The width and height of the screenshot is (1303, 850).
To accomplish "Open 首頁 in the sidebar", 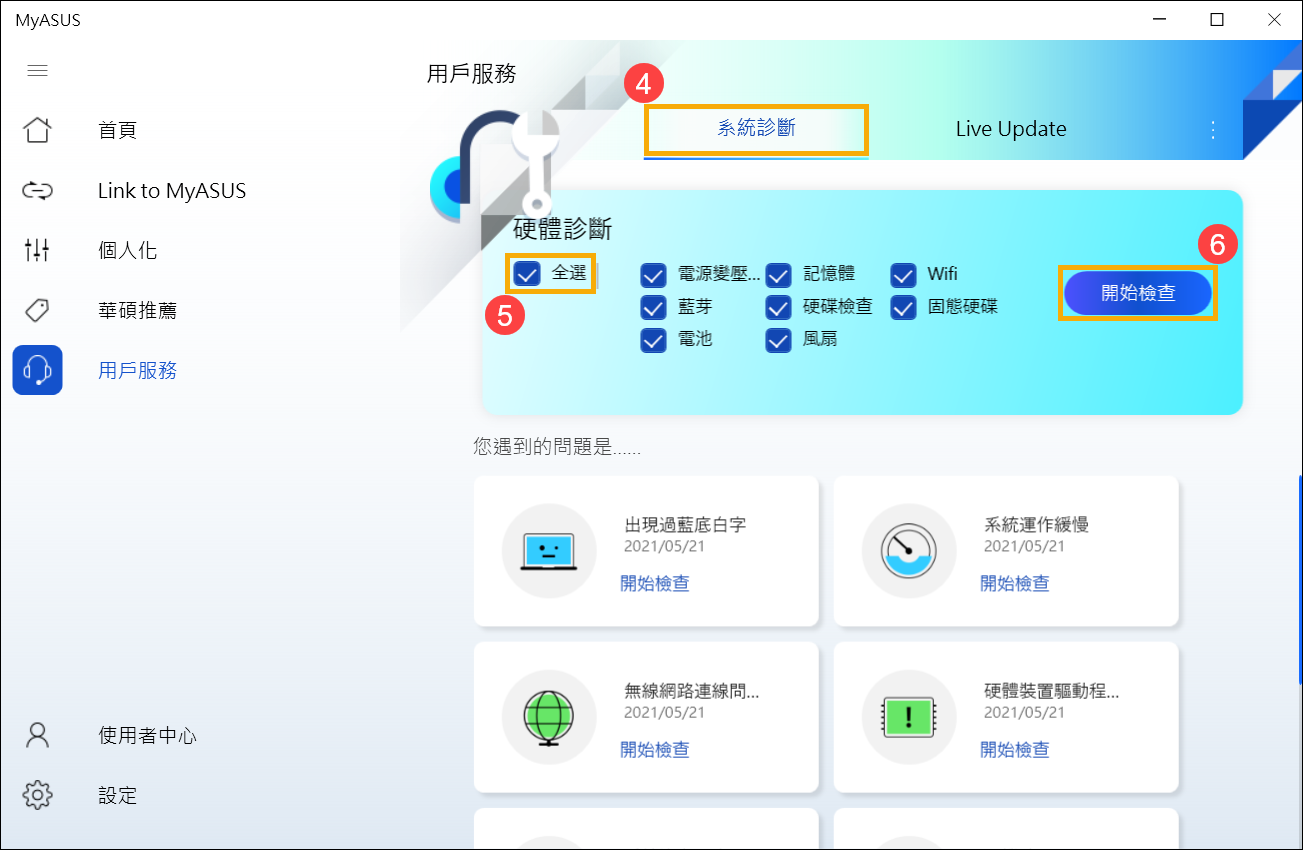I will [x=117, y=130].
